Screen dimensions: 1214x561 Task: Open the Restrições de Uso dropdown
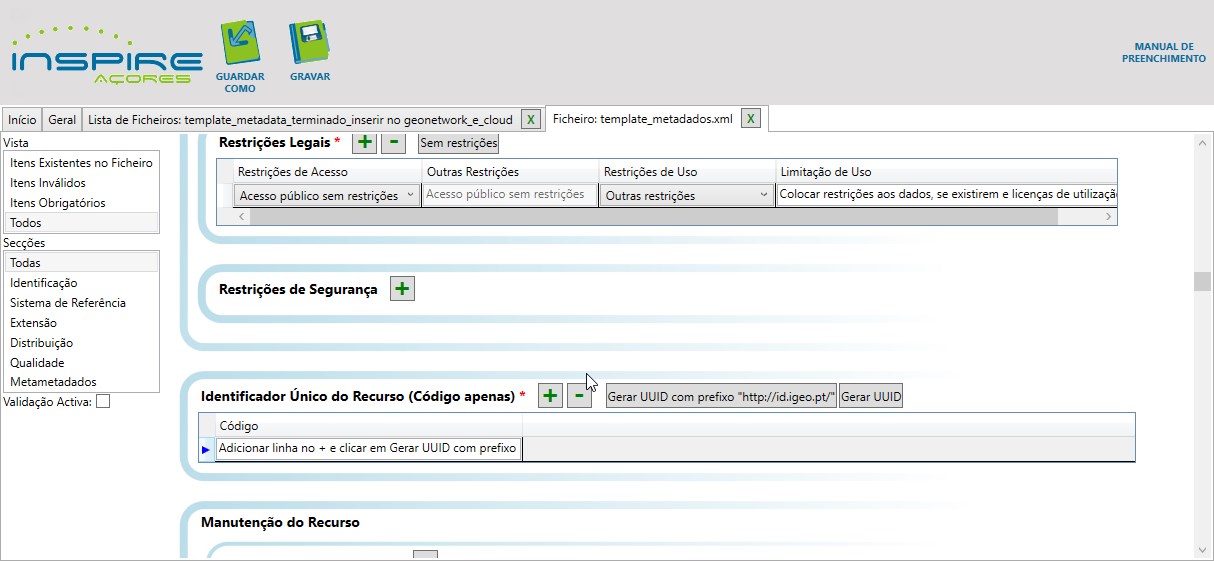pos(764,196)
